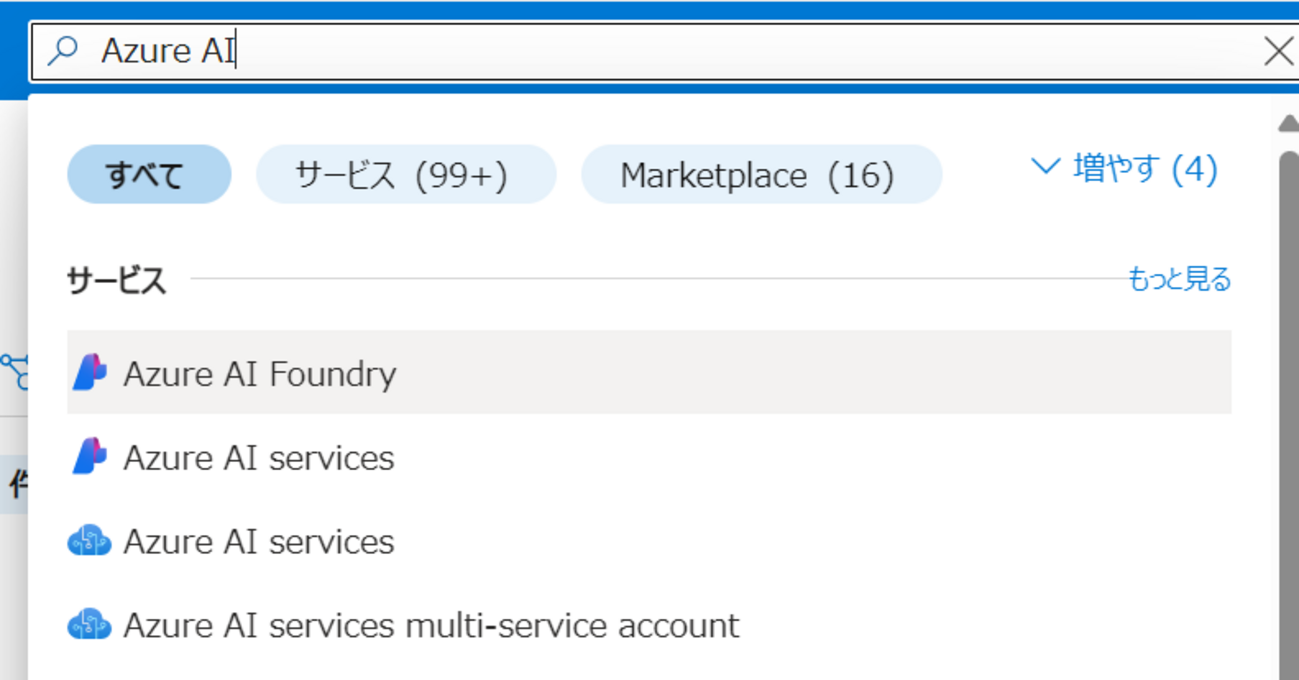The height and width of the screenshot is (680, 1299).
Task: Click the magnifier icon in the search box
Action: click(x=63, y=51)
